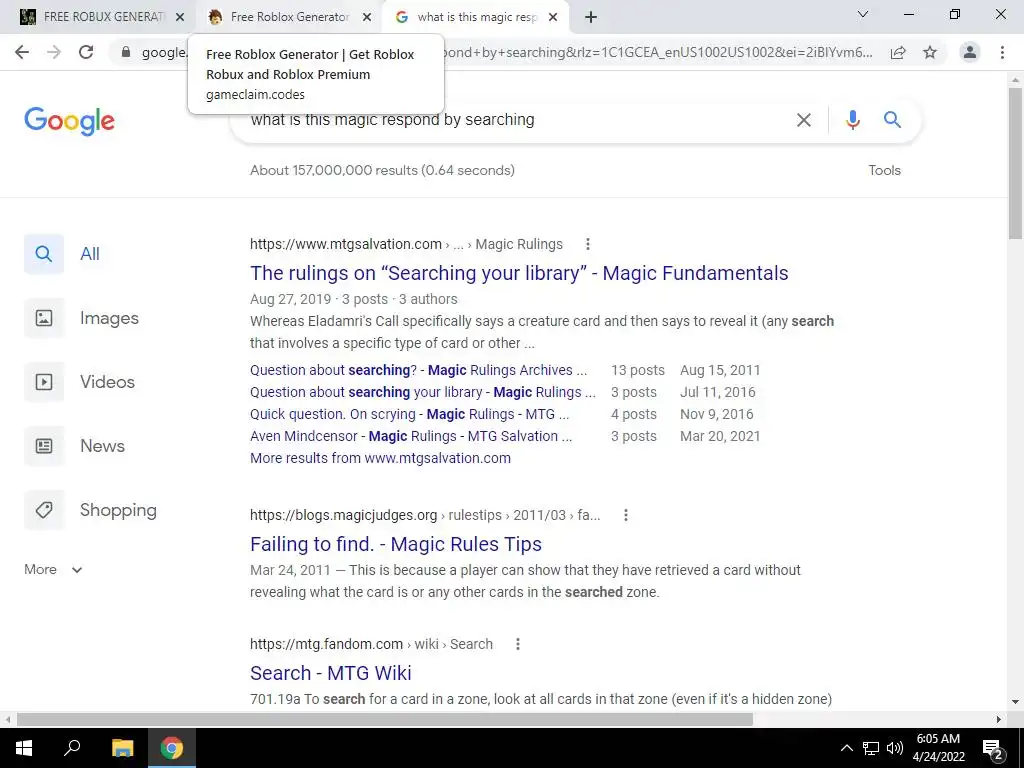Open "More results from www.mtgsalvation.com"

(x=380, y=458)
